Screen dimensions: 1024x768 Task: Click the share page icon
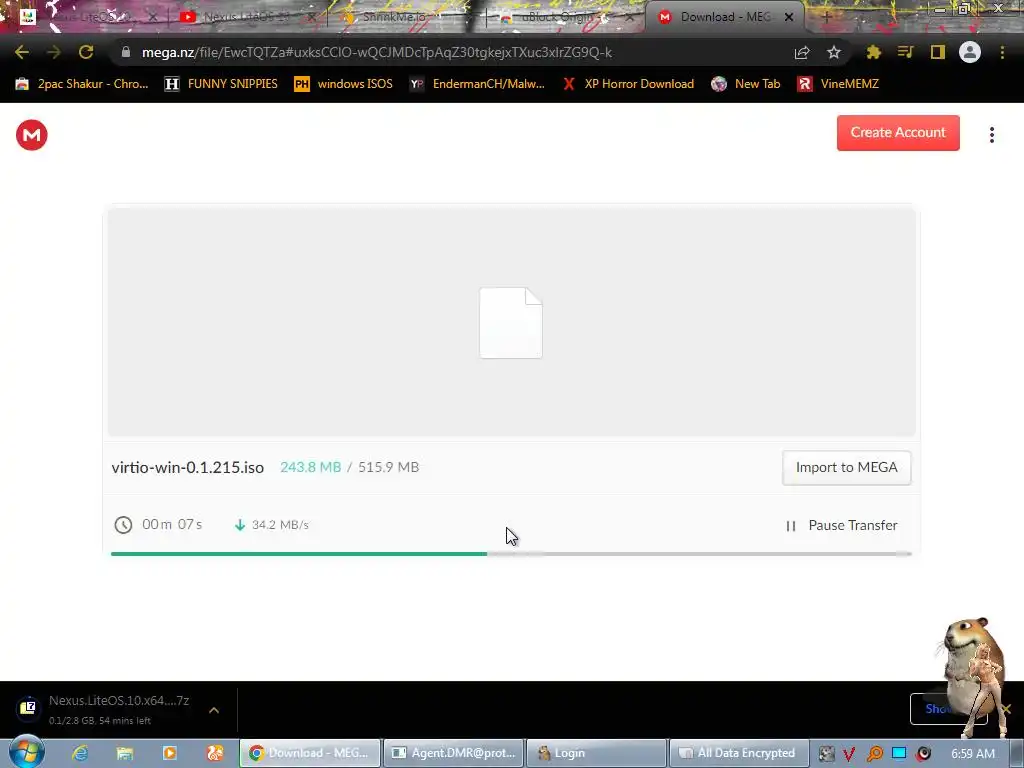point(802,52)
